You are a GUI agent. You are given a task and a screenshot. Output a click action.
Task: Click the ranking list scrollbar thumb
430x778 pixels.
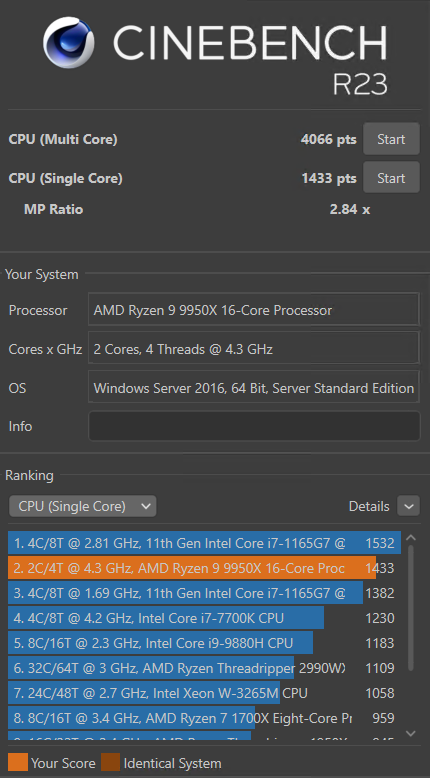click(x=411, y=608)
